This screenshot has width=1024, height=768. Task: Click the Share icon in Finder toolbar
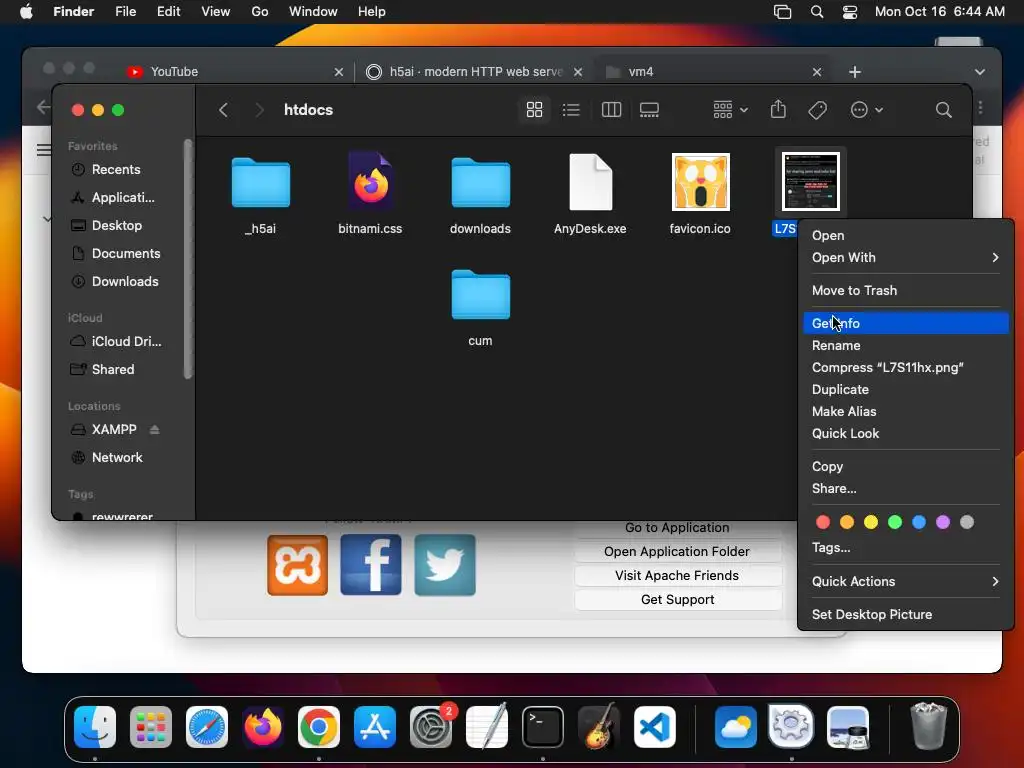coord(778,109)
